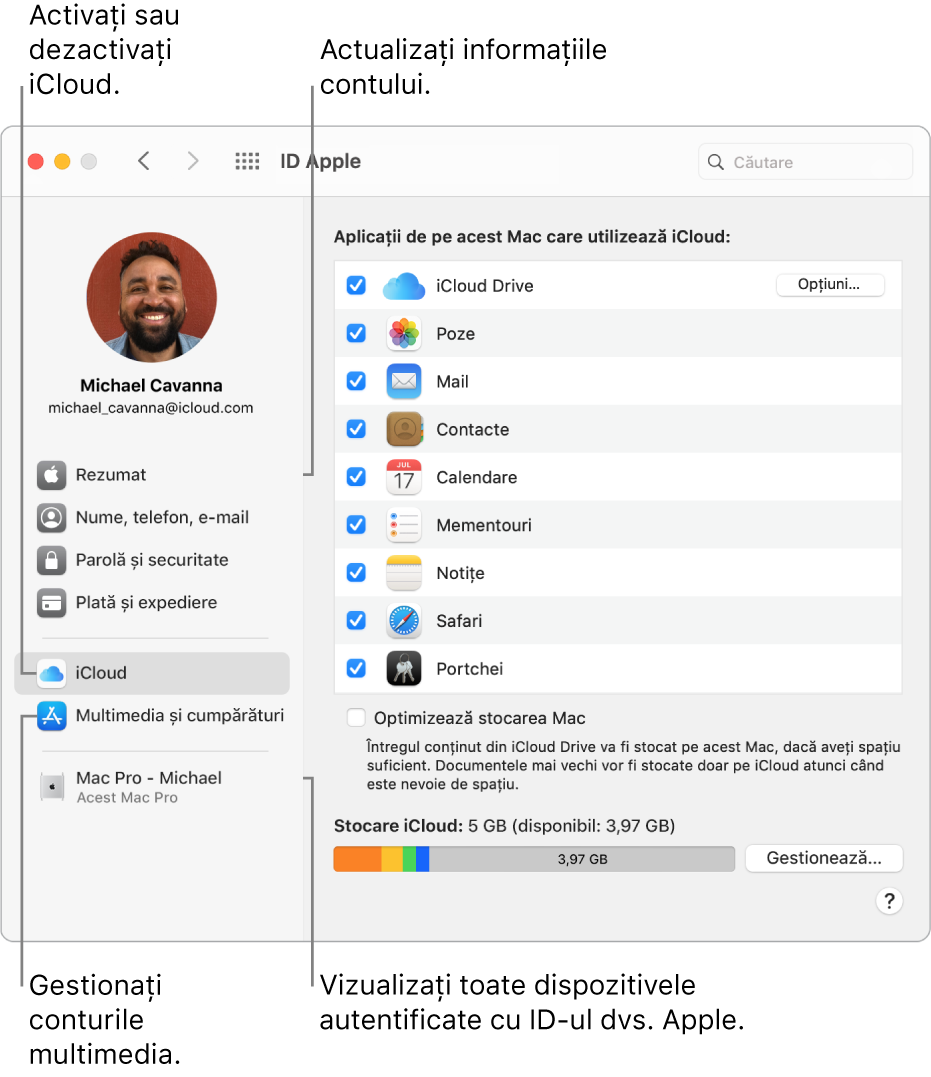The image size is (931, 1077).
Task: Click the App Store icon beside Multimedia și cumpărături
Action: click(x=52, y=716)
